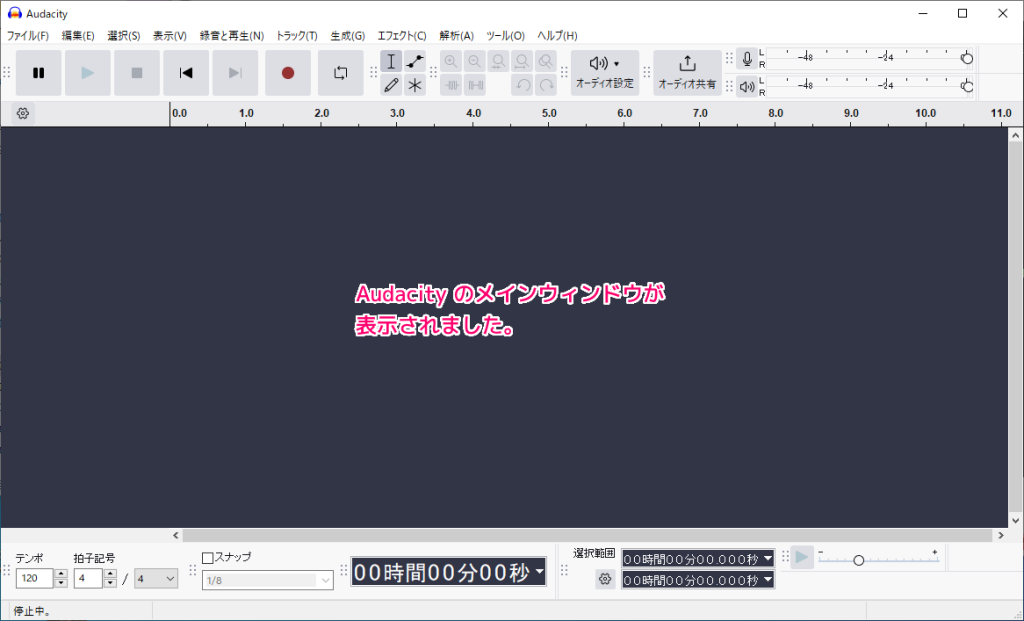Click the 選択範囲 settings gear icon
Screen dimensions: 1024x621
(x=605, y=579)
